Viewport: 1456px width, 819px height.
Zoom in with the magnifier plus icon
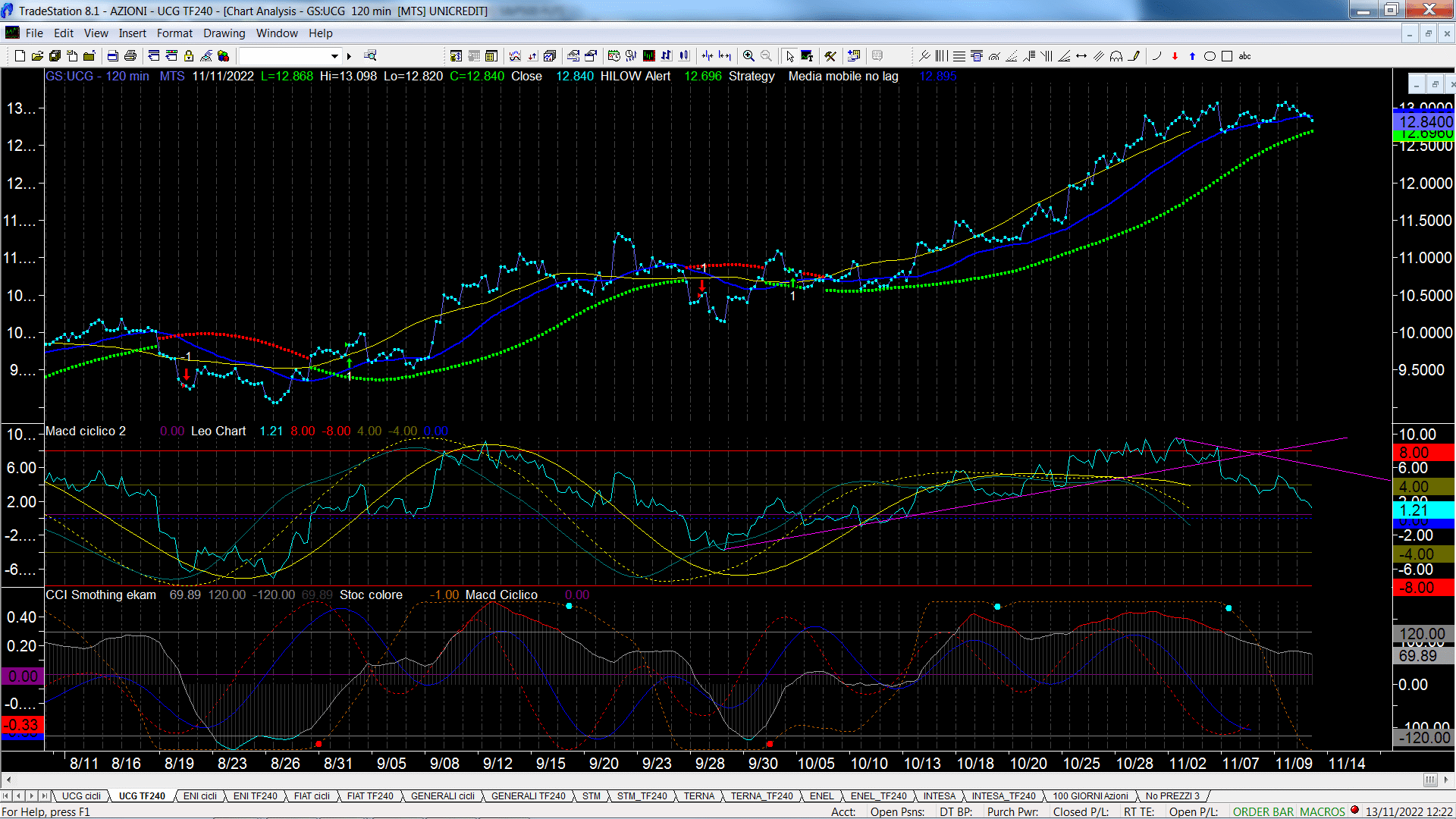749,56
